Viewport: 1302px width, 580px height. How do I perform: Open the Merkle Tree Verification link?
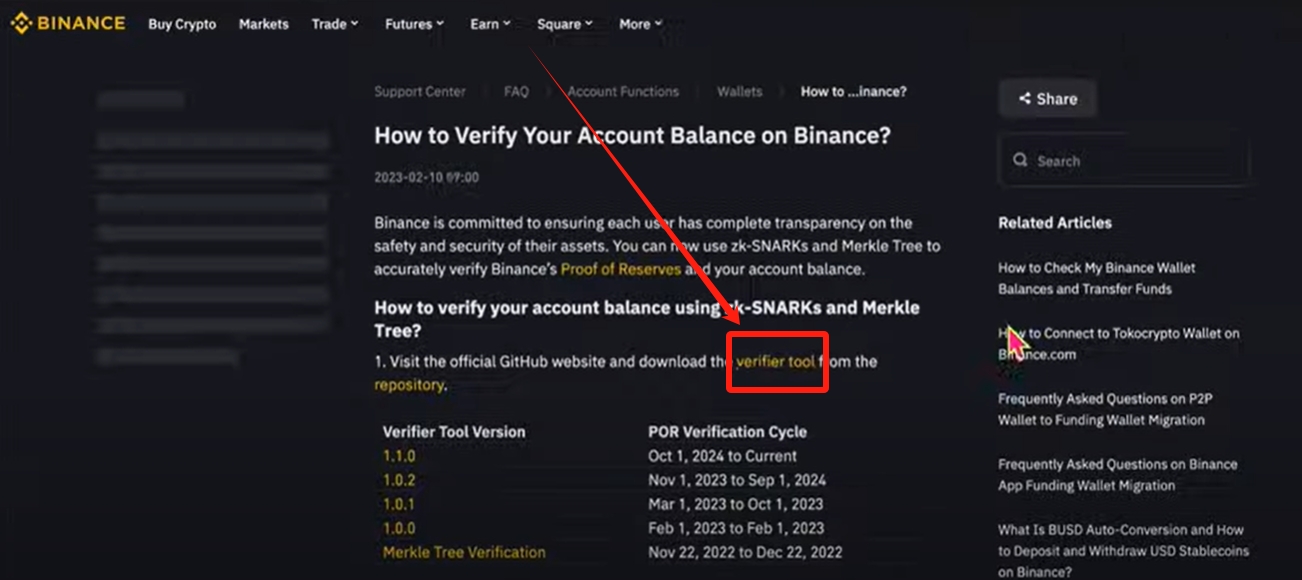(x=464, y=552)
